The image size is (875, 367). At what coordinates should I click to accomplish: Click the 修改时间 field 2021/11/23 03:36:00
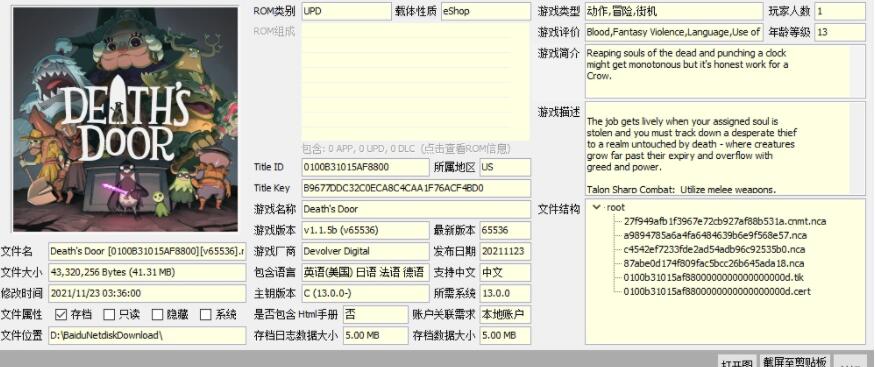pos(147,293)
